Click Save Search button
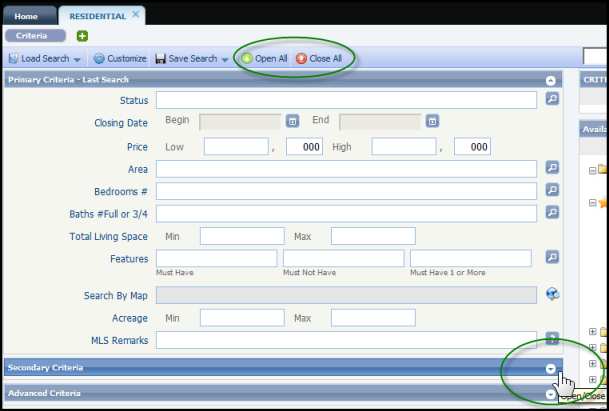Screen dimensions: 609x411 click(x=187, y=59)
